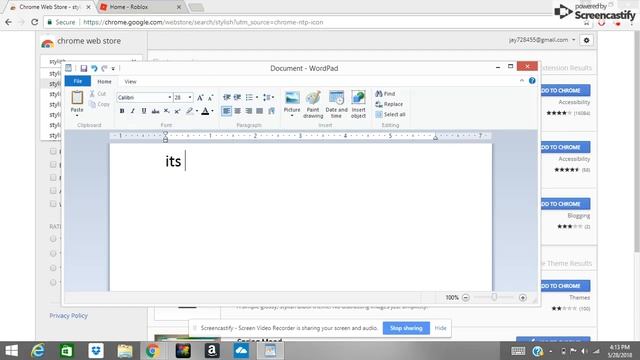This screenshot has height=360, width=640.
Task: Zoom in with the plus button
Action: point(522,298)
